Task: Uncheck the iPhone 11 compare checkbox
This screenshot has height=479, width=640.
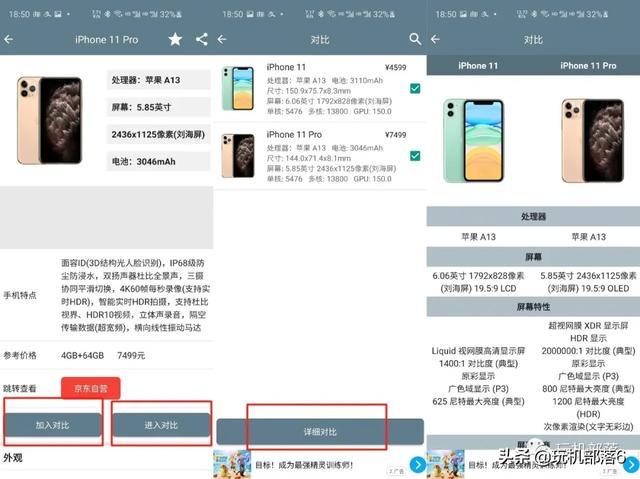Action: [415, 88]
